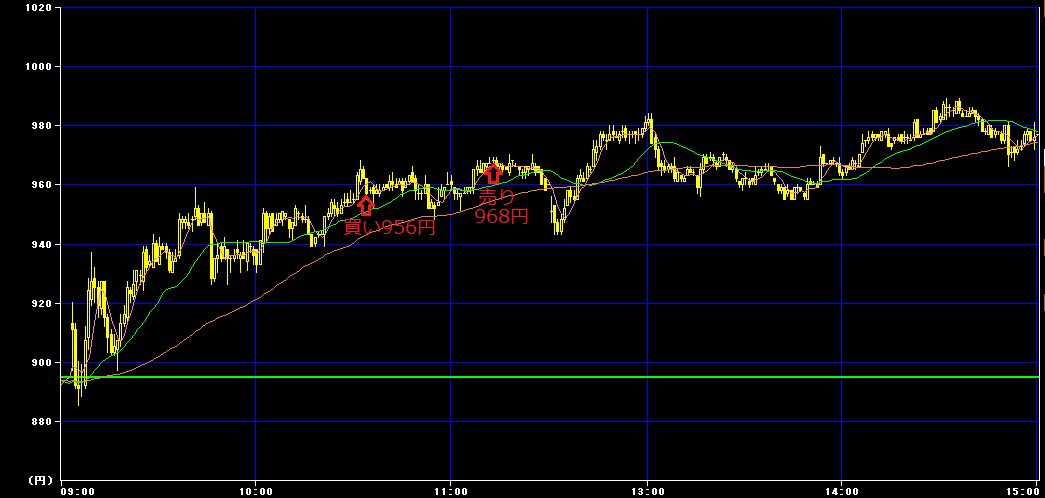Screen dimensions: 1045x498
Task: Select the 11:00 time axis marker
Action: click(451, 492)
